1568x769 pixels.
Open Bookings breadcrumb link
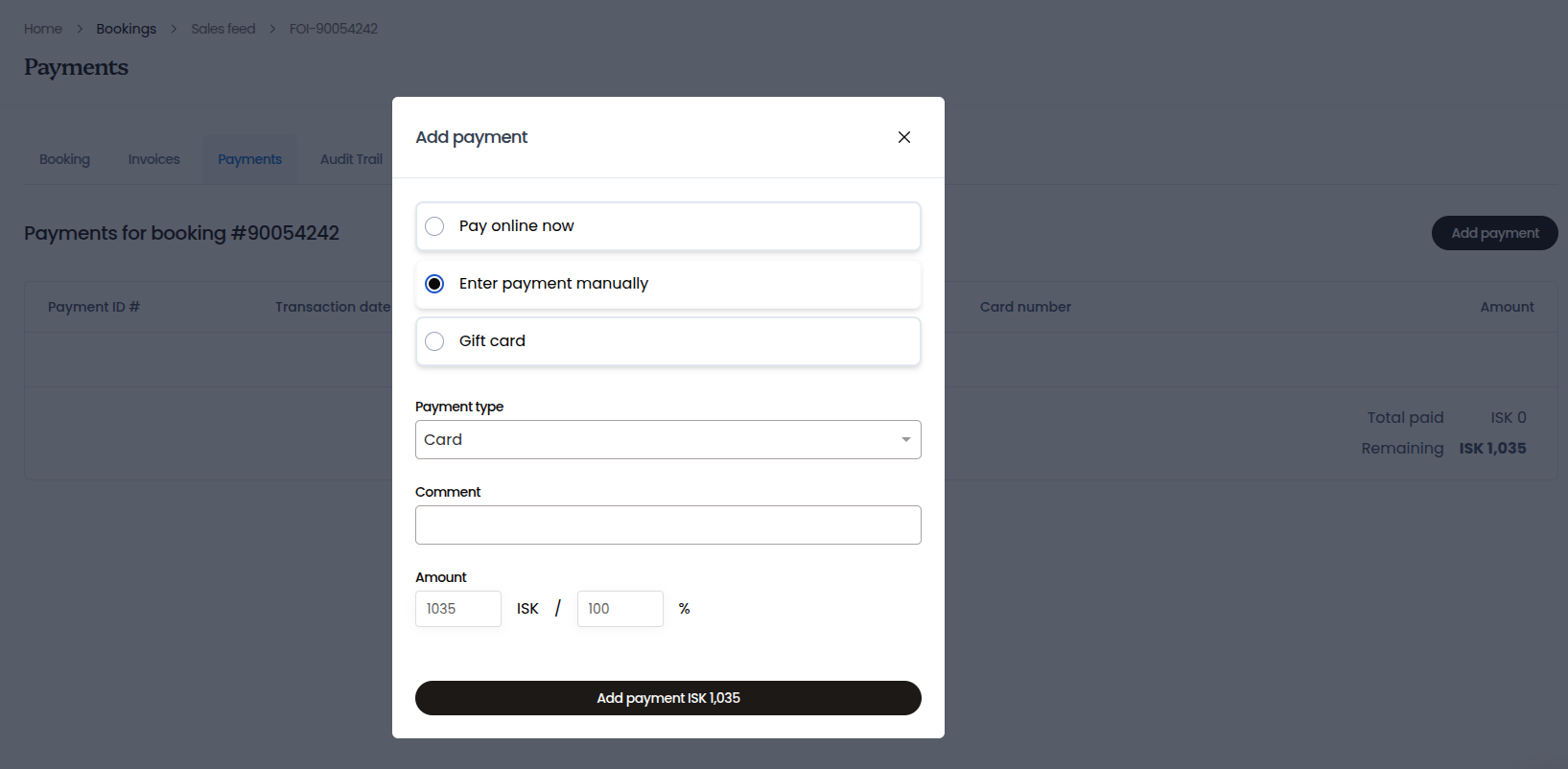pyautogui.click(x=126, y=29)
